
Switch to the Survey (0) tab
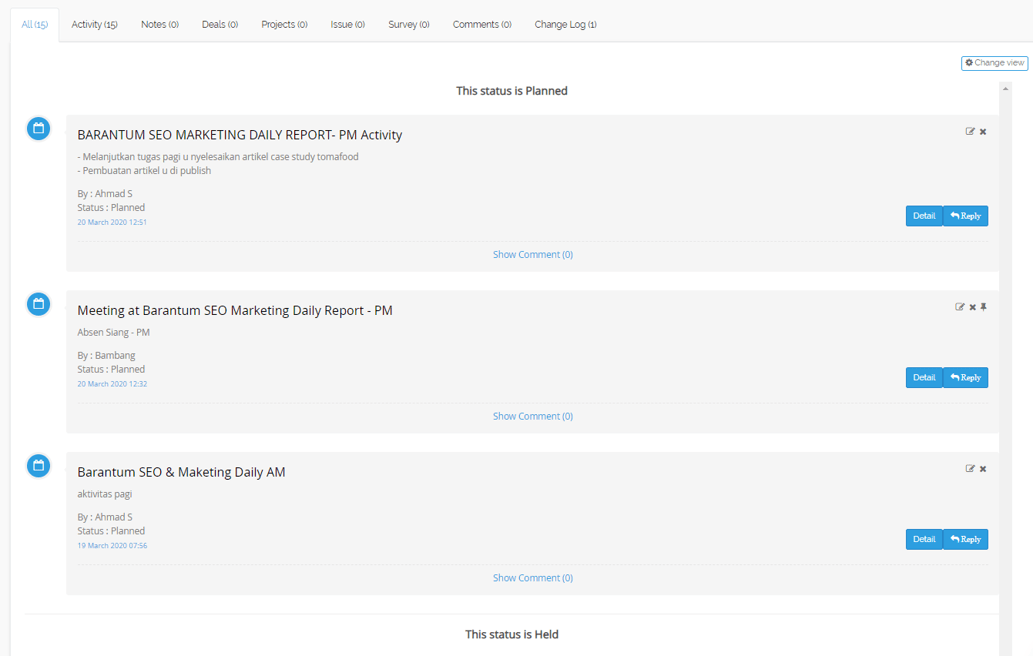(x=409, y=24)
